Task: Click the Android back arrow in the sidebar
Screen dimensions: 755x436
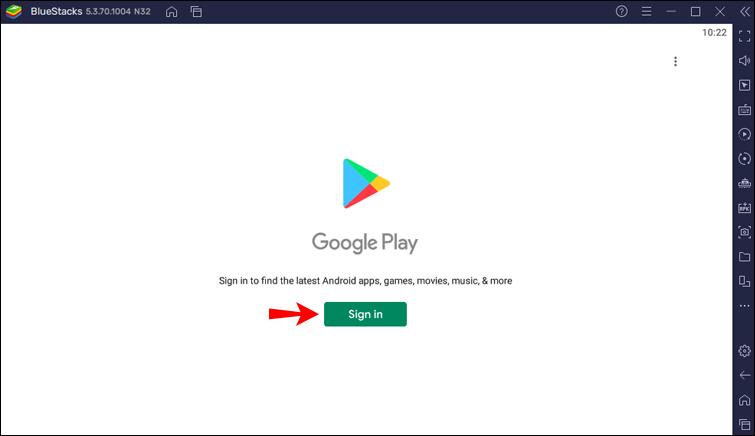Action: (x=744, y=375)
